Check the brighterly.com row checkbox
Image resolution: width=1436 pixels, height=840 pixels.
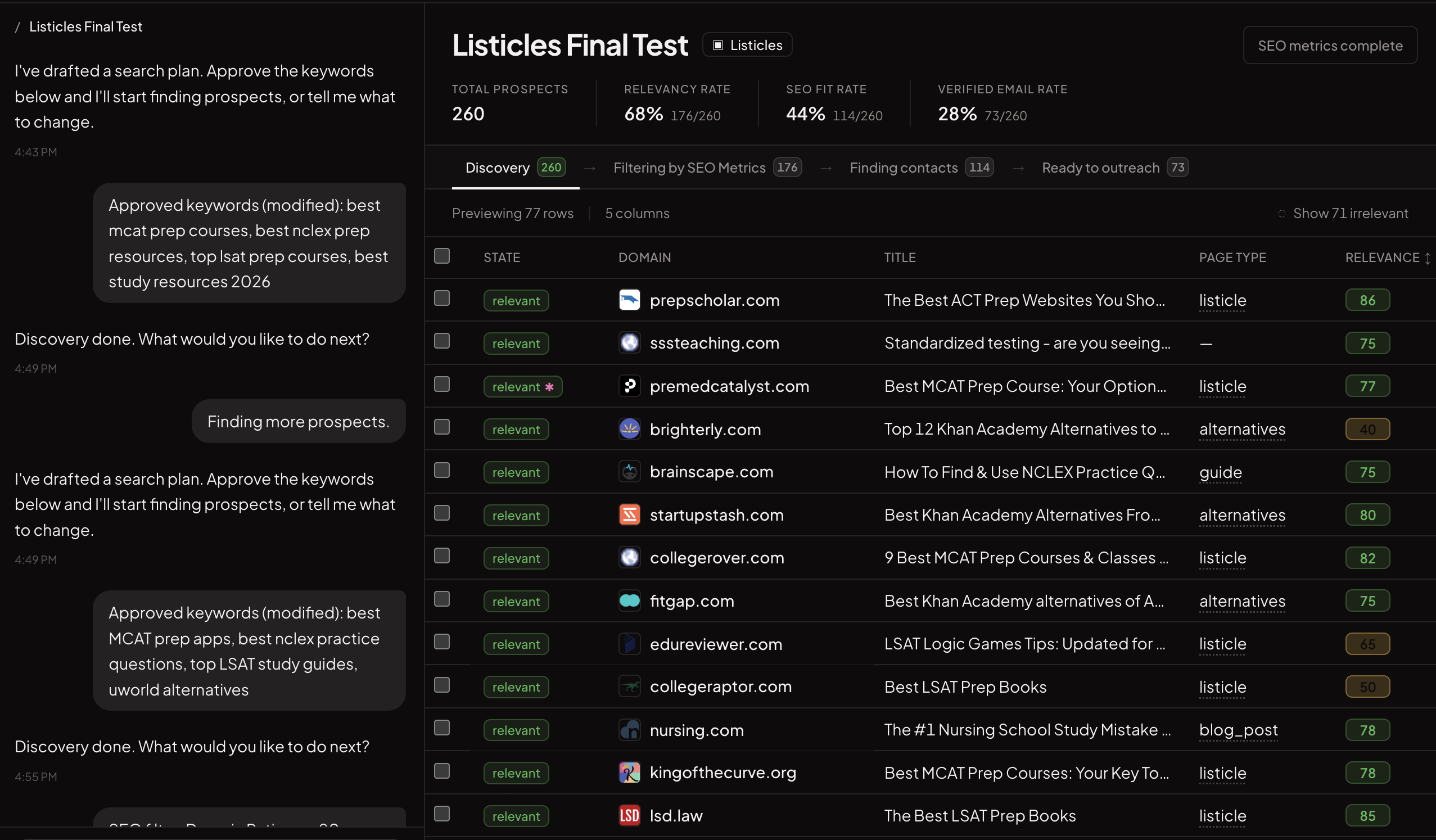click(441, 427)
